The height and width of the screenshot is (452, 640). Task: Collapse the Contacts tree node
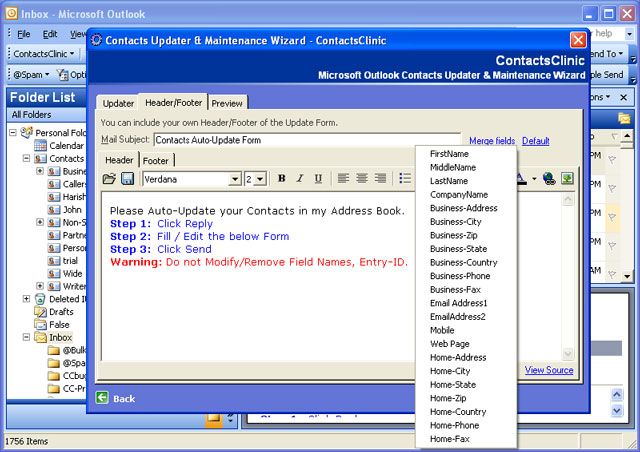pyautogui.click(x=27, y=158)
